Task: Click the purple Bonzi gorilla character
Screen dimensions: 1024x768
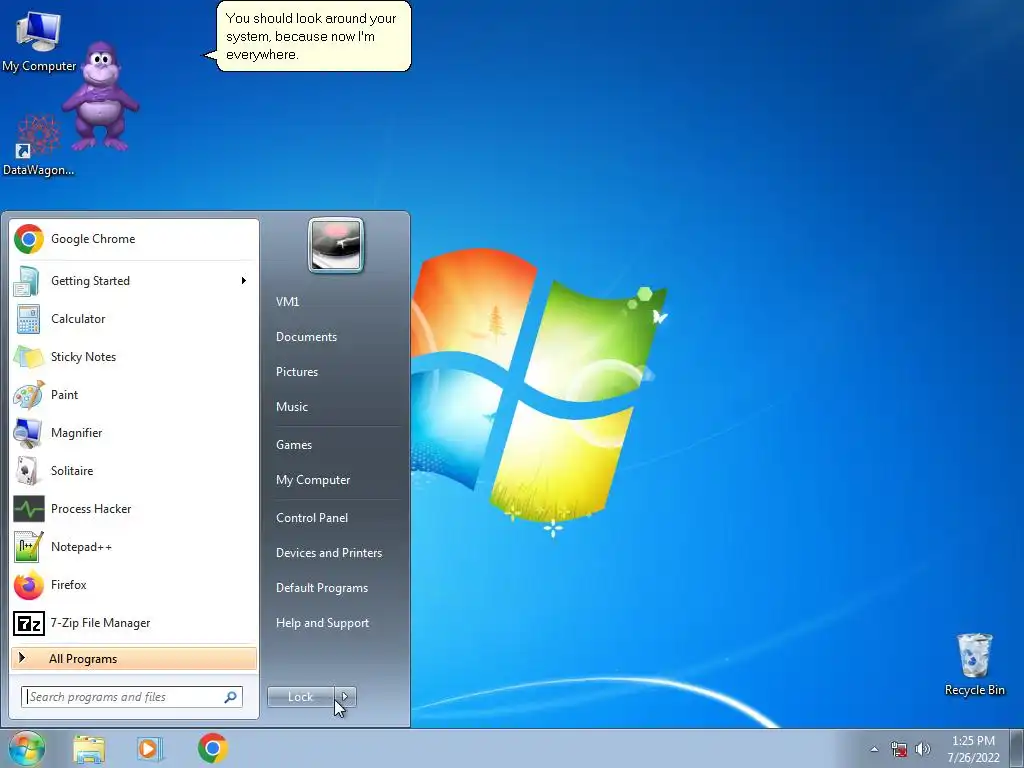Action: (100, 96)
